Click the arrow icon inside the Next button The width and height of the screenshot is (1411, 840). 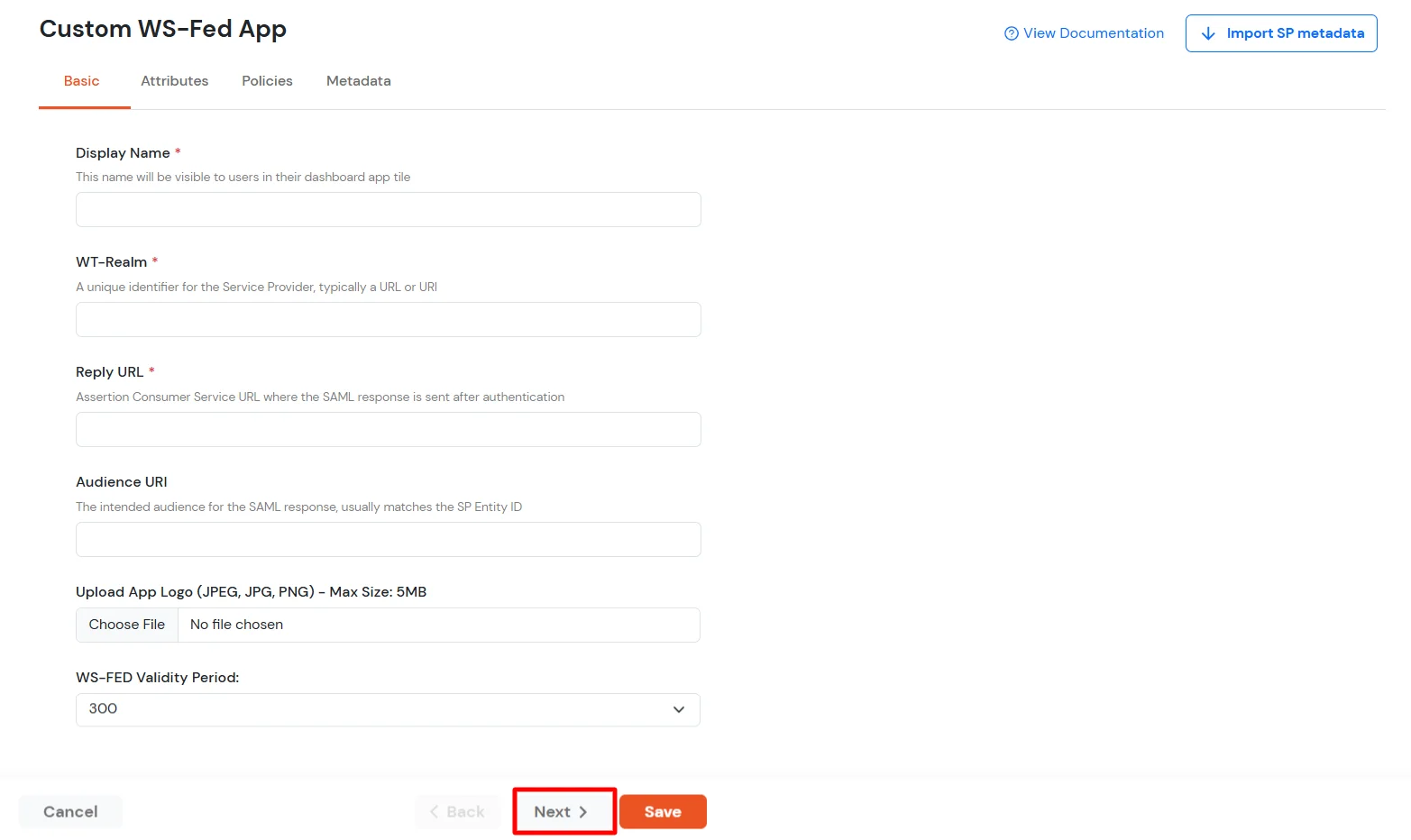pyautogui.click(x=582, y=811)
